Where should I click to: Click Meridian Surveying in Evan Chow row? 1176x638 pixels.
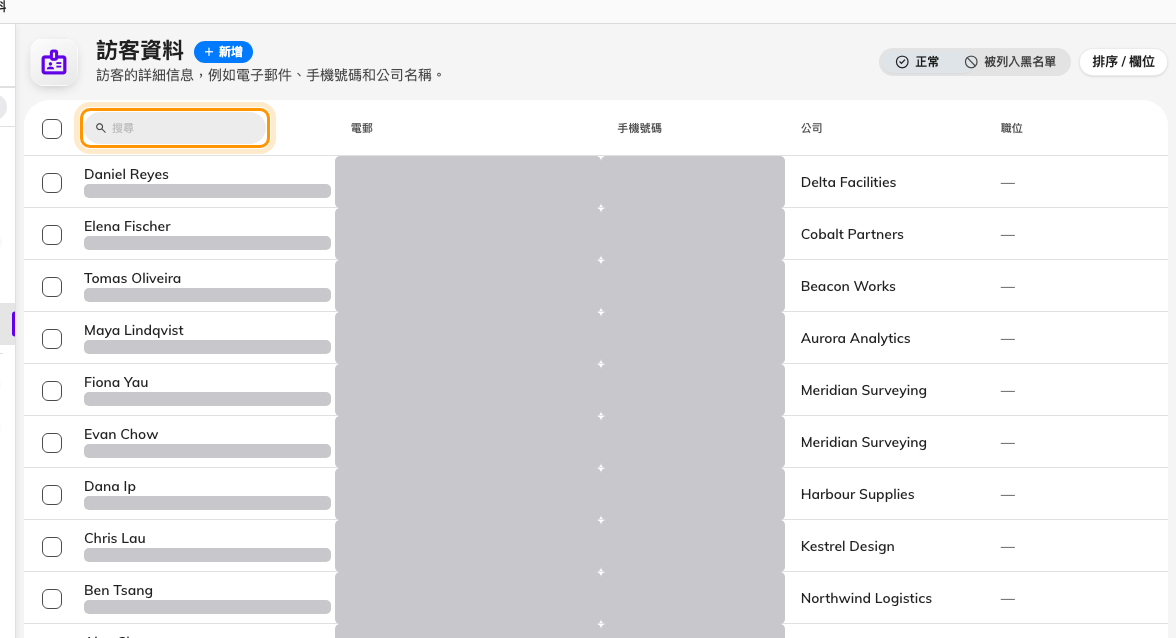(863, 442)
